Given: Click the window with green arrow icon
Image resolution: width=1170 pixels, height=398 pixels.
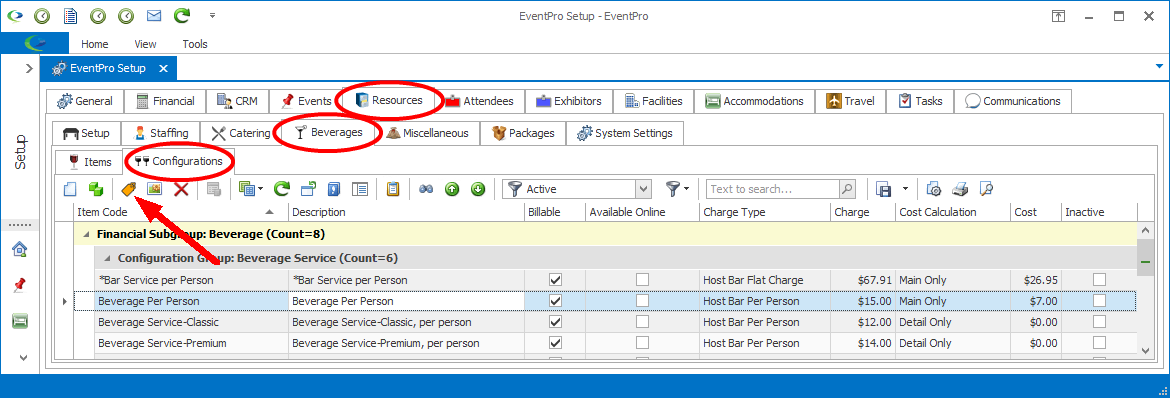Looking at the screenshot, I should click(x=308, y=190).
